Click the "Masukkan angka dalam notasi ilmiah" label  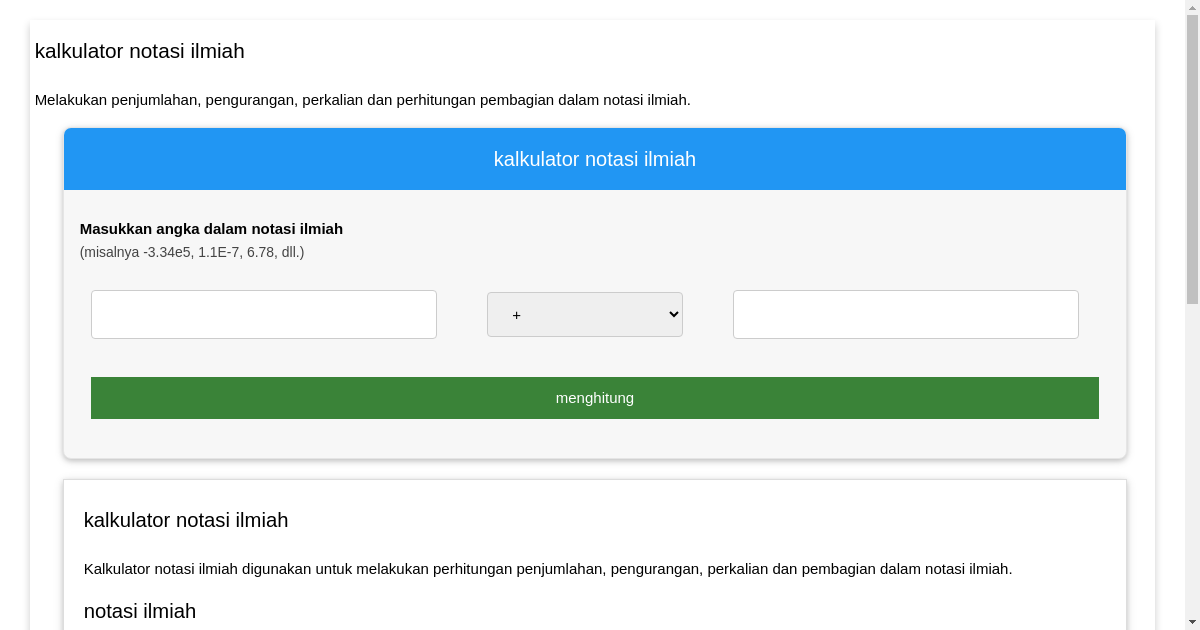[x=212, y=228]
